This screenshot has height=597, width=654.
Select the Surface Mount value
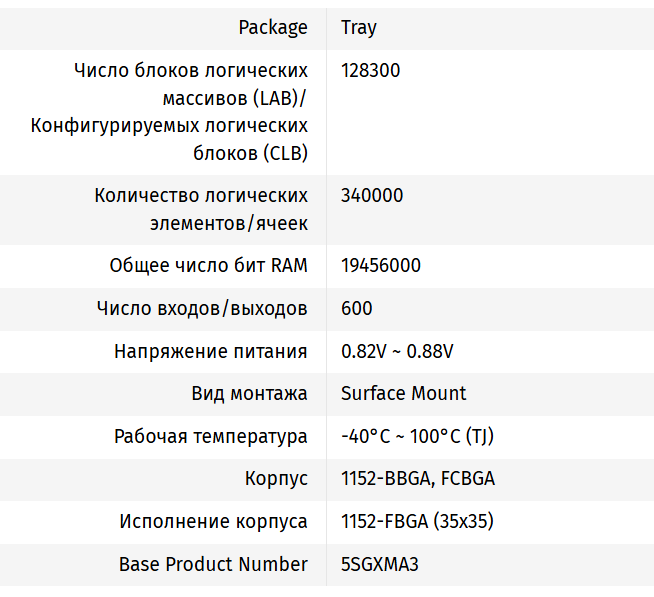pos(403,394)
